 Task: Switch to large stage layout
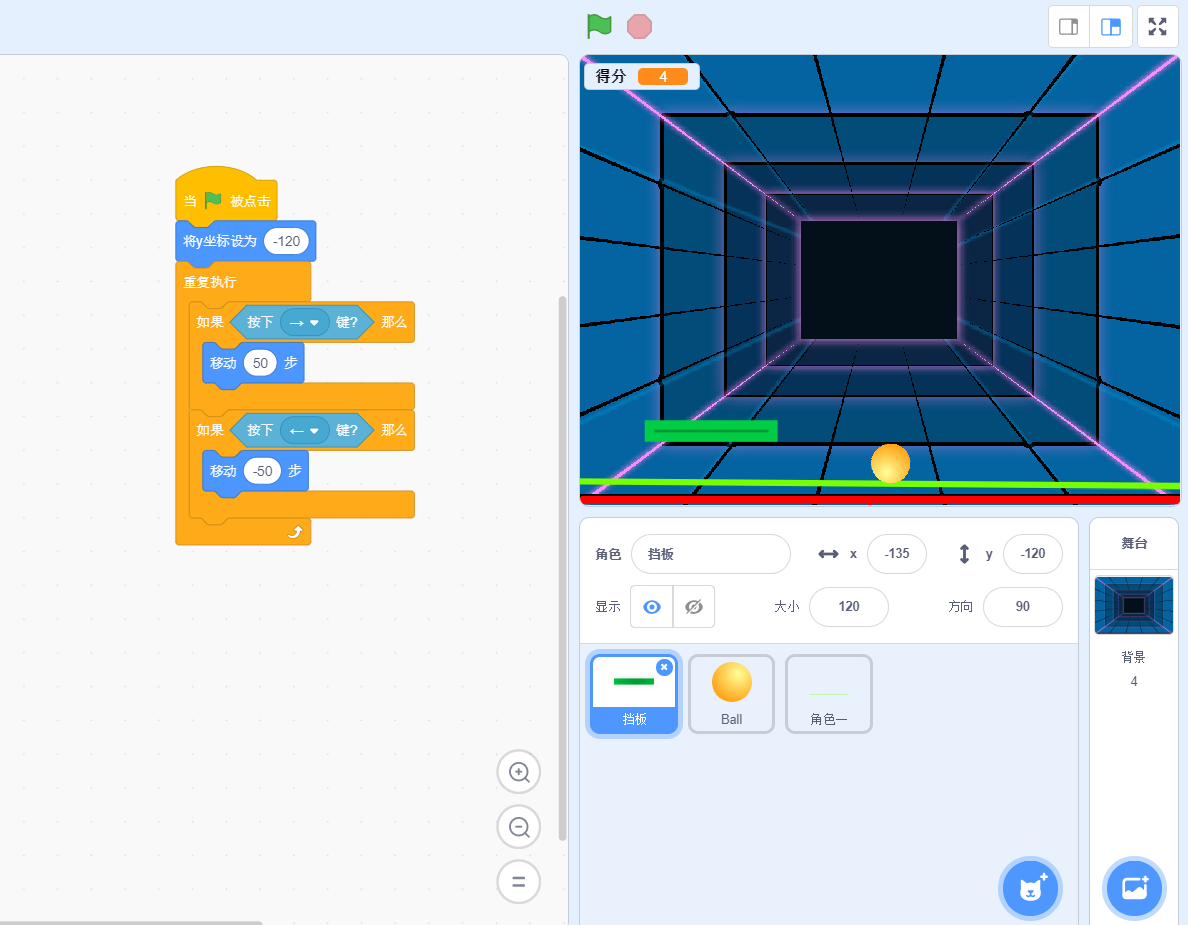1111,27
